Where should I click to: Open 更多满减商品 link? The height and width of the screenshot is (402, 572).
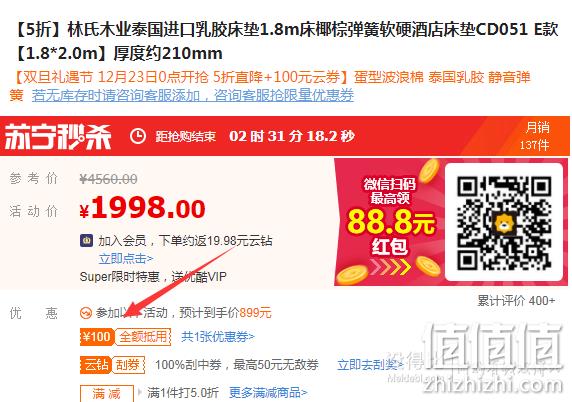268,393
